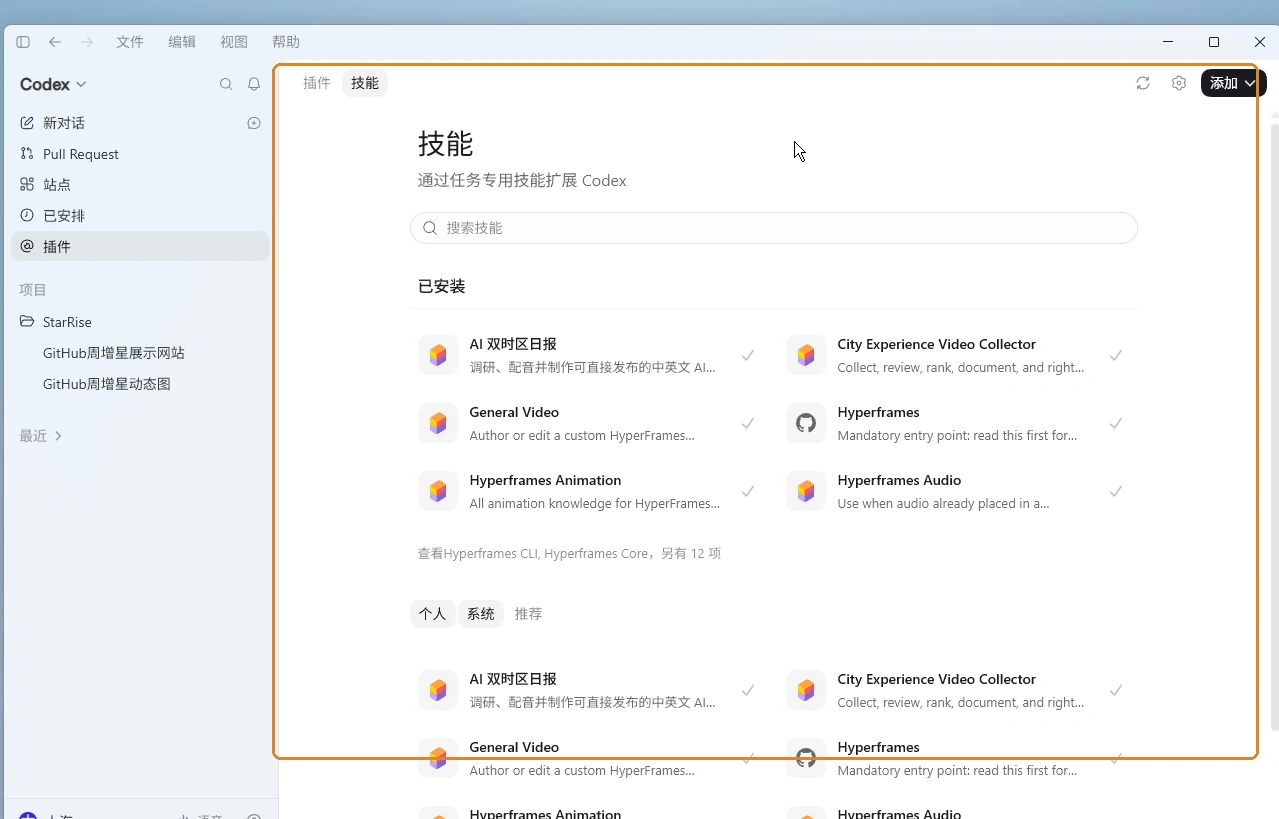The width and height of the screenshot is (1279, 819).
Task: Toggle installed checkmark for AI 双时区日报 in 已安装
Action: 748,355
